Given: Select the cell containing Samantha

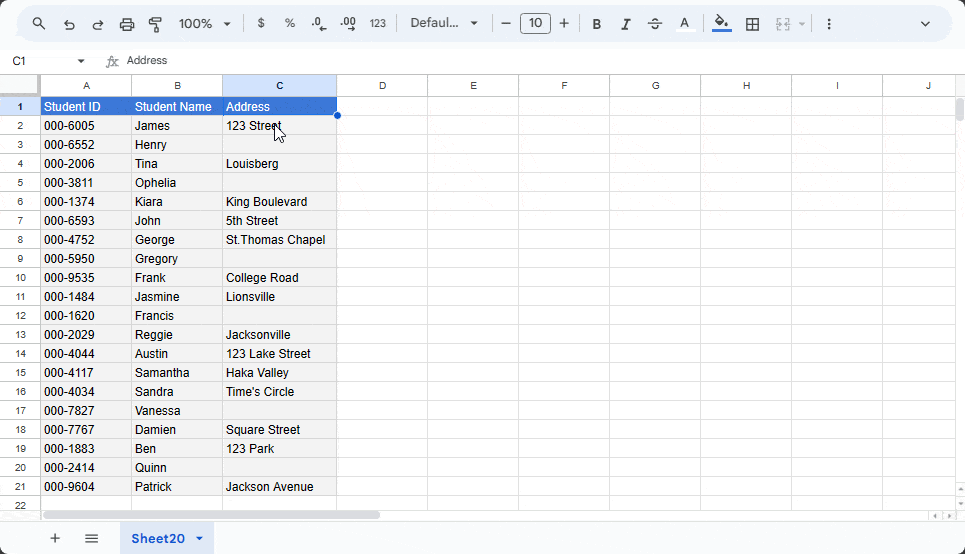Looking at the screenshot, I should [x=177, y=372].
